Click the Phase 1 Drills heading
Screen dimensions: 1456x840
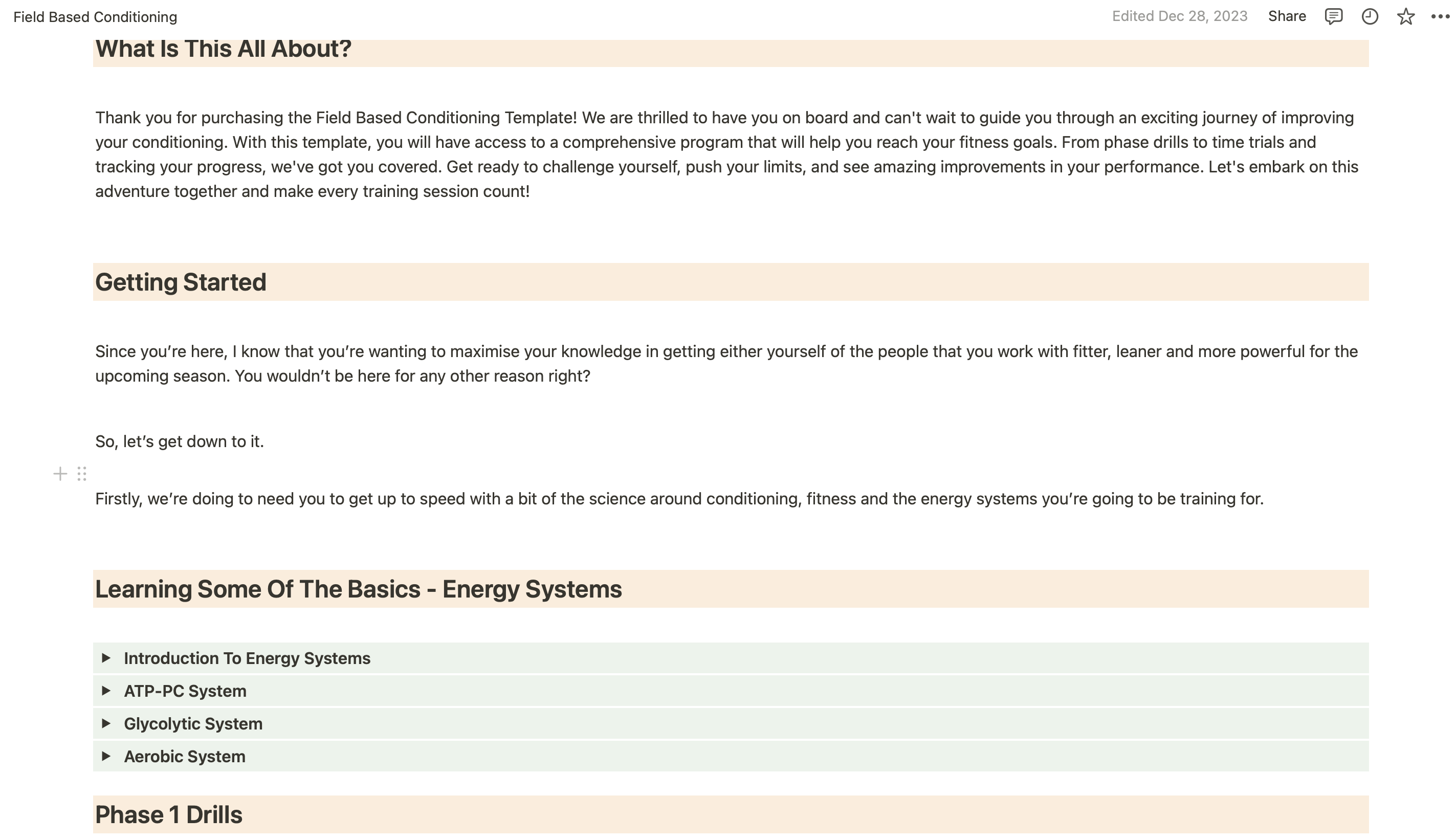click(168, 814)
